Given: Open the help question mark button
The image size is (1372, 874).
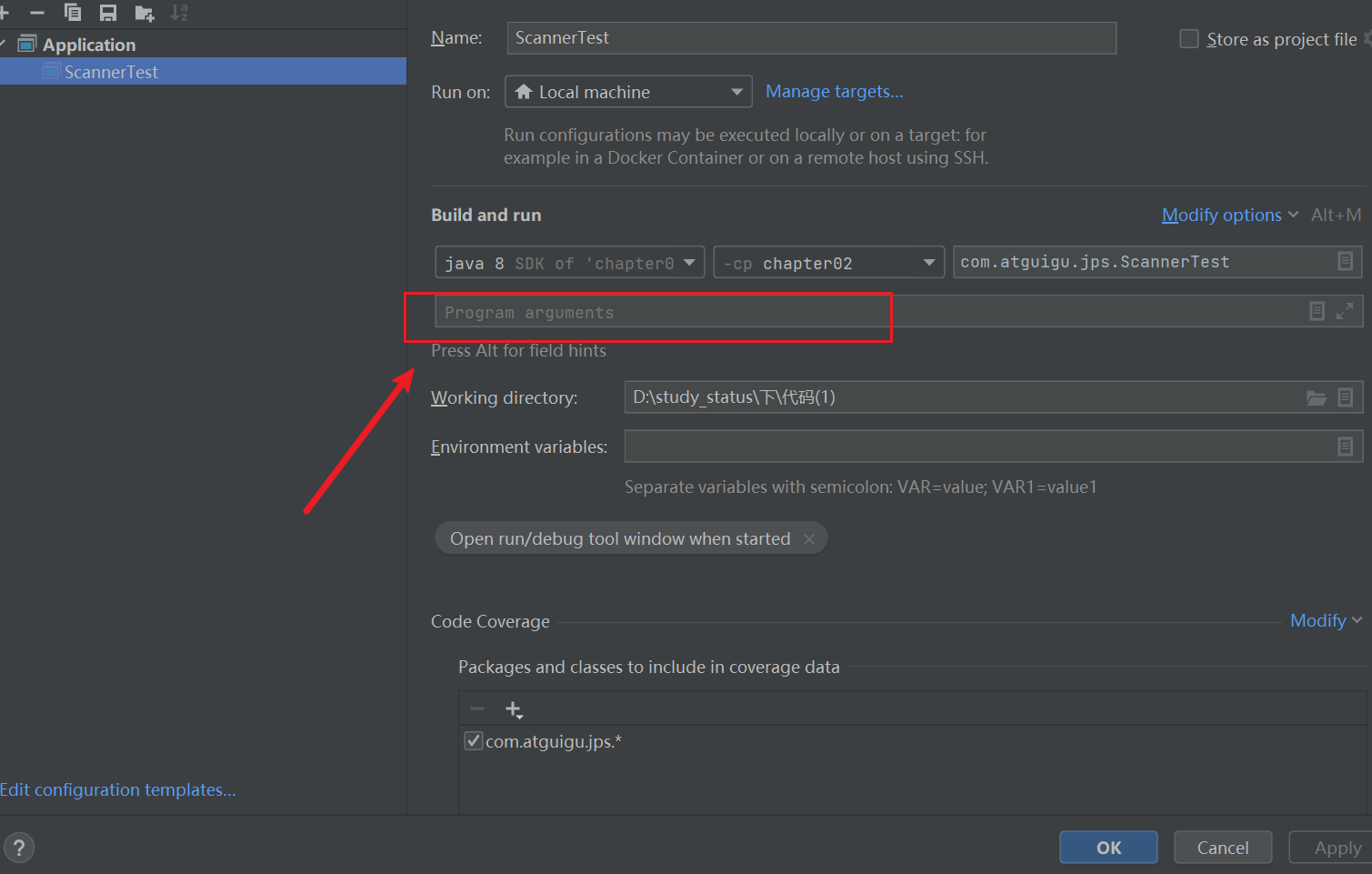Looking at the screenshot, I should 19,848.
